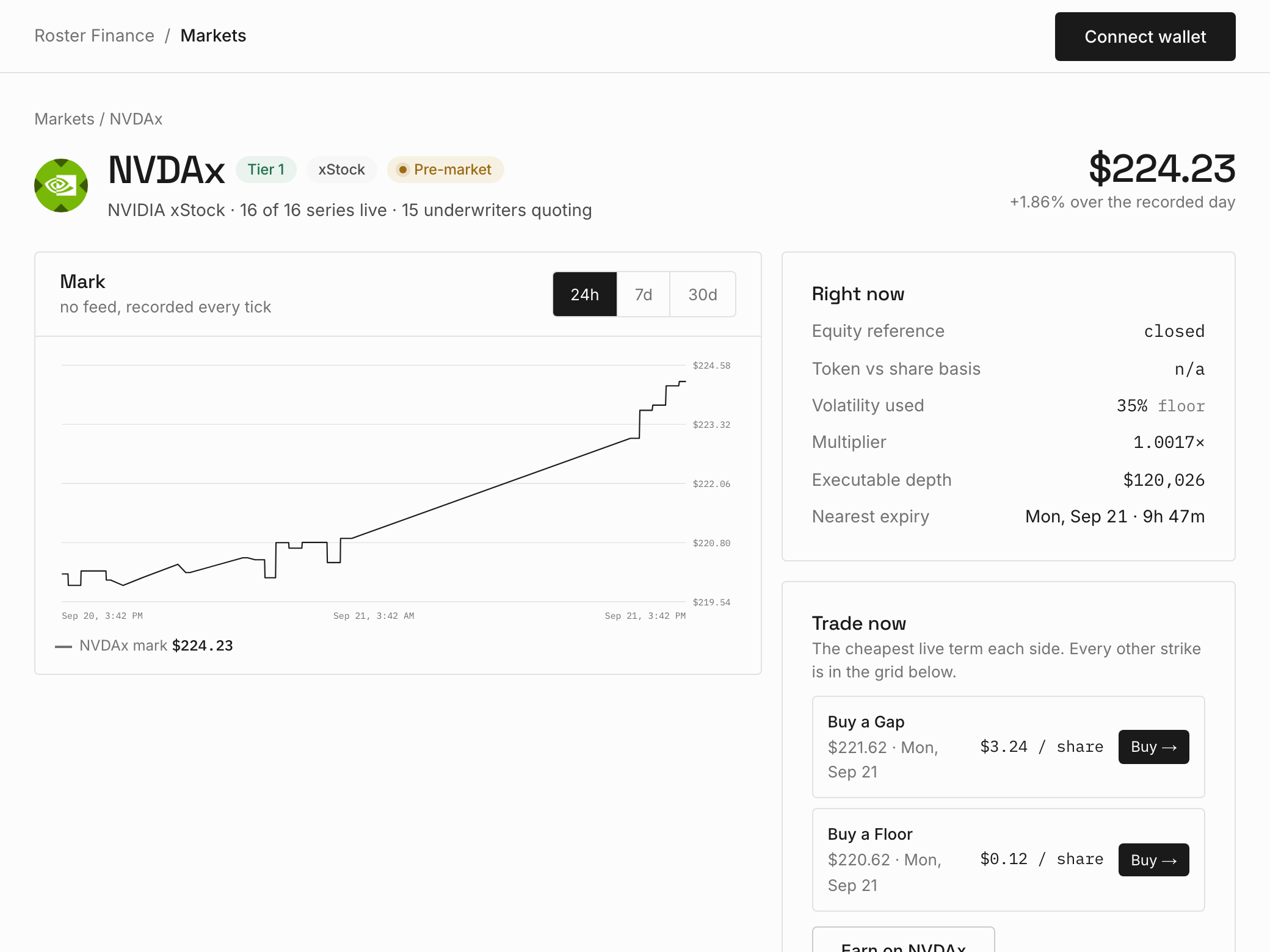Click the NVDAx mark legend line
This screenshot has height=952, width=1270.
[x=64, y=646]
